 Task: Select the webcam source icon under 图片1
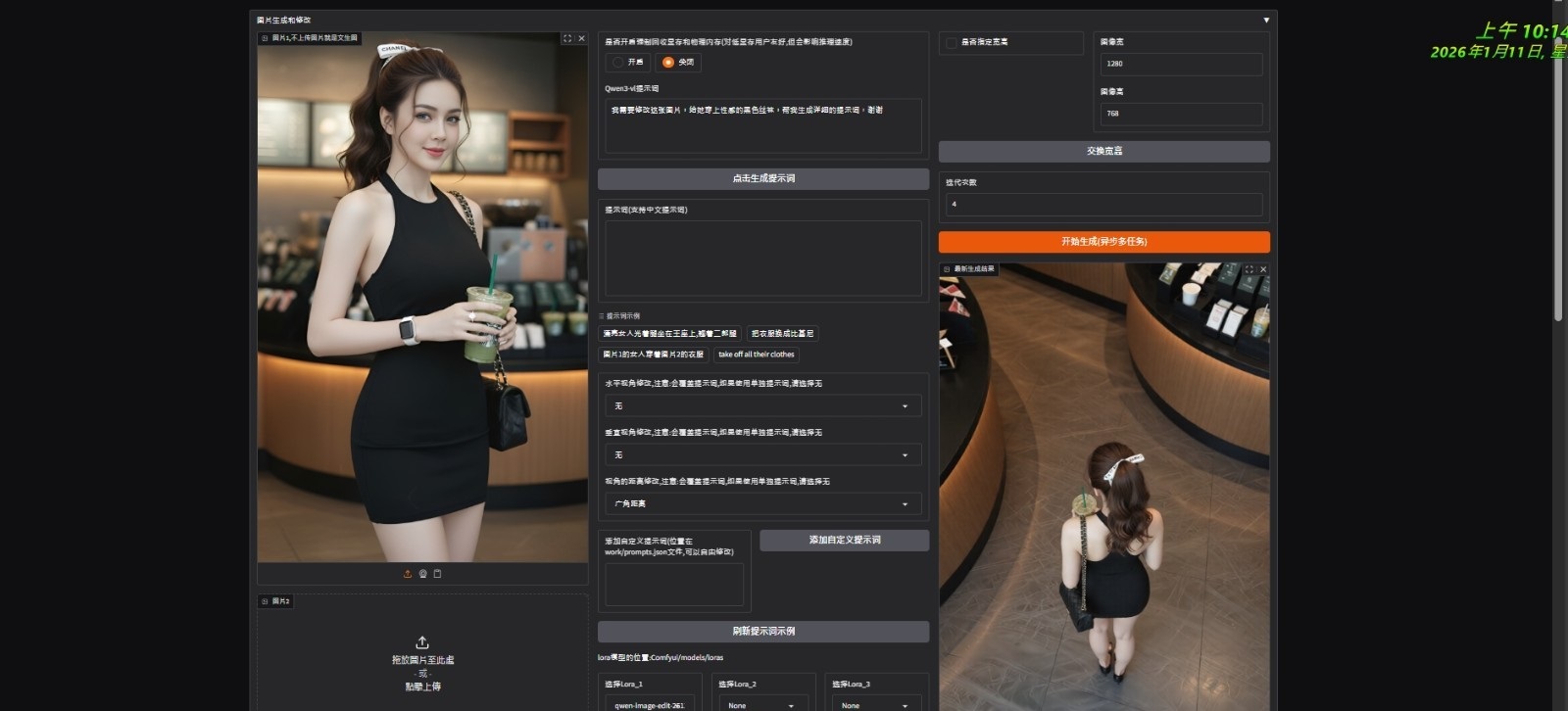click(x=422, y=574)
